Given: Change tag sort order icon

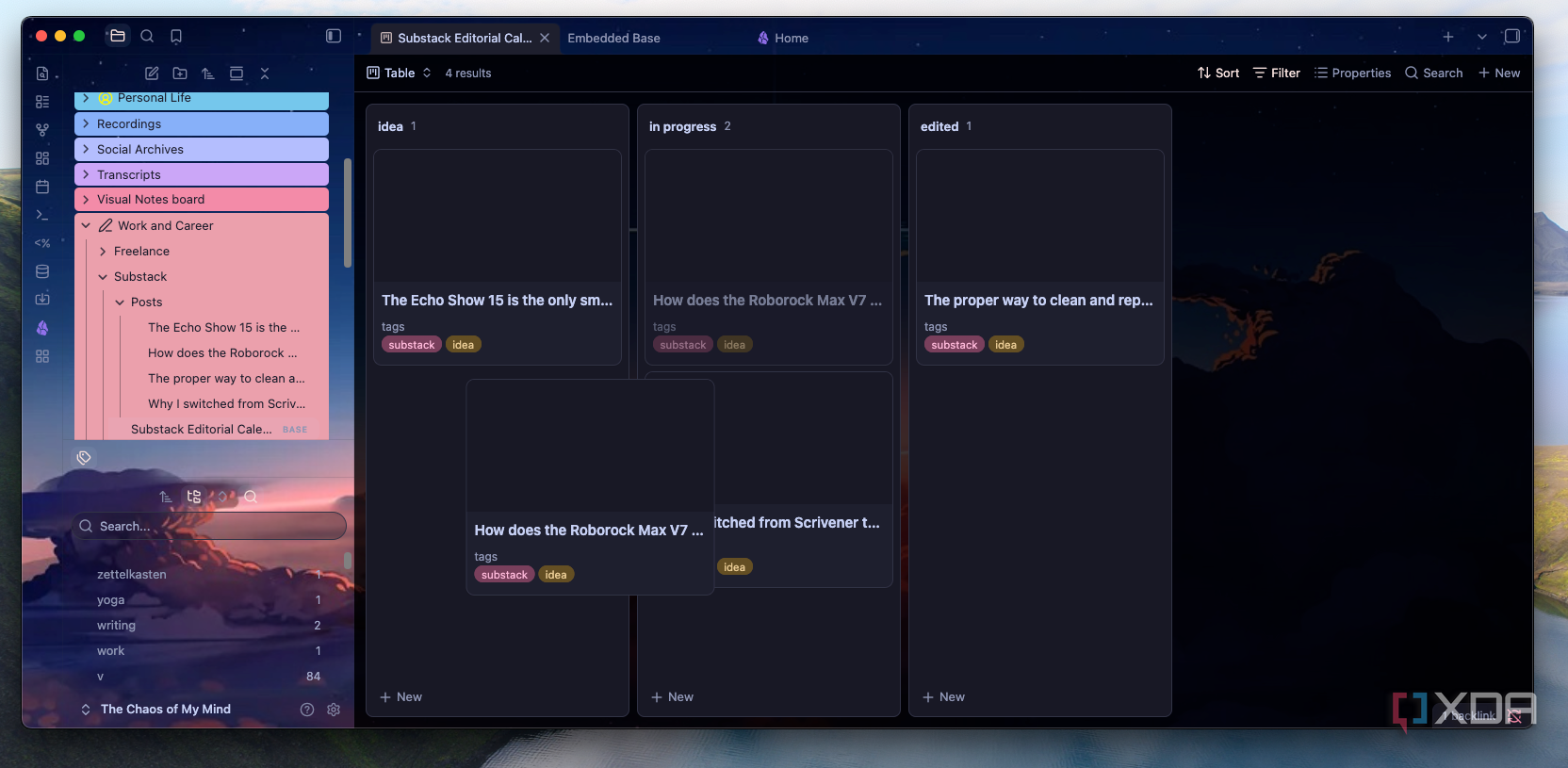Looking at the screenshot, I should [166, 497].
